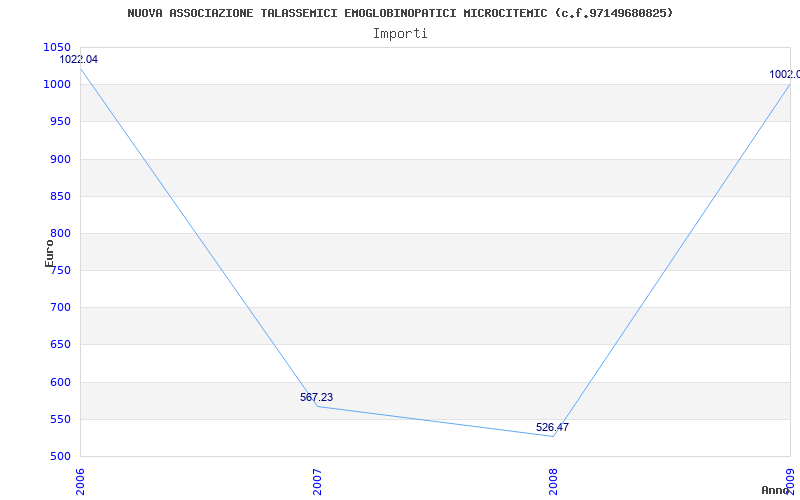Click the 1050 y-axis tick

click(57, 47)
